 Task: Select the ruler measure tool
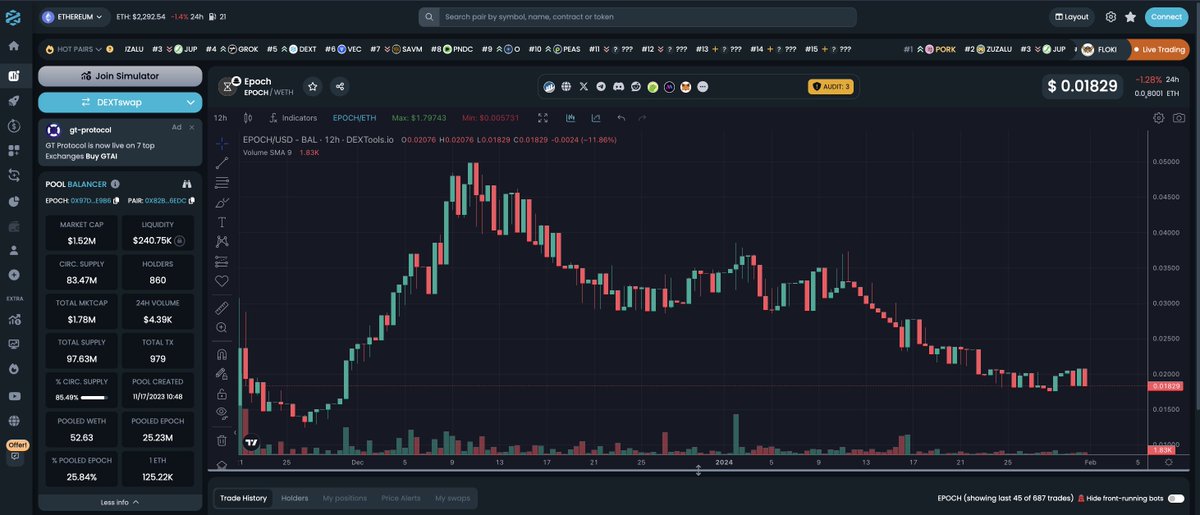tap(222, 308)
